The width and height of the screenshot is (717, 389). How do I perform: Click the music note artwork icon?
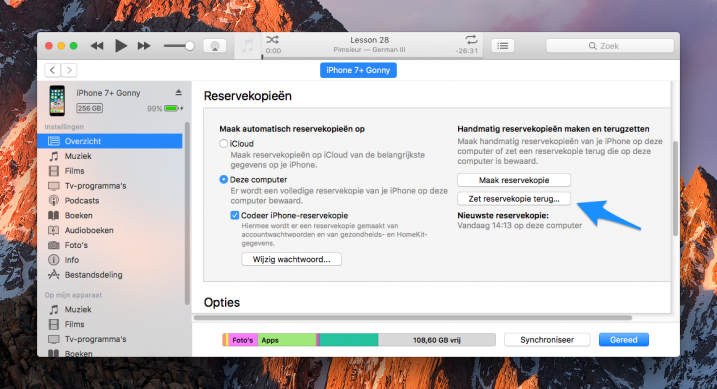pyautogui.click(x=247, y=46)
